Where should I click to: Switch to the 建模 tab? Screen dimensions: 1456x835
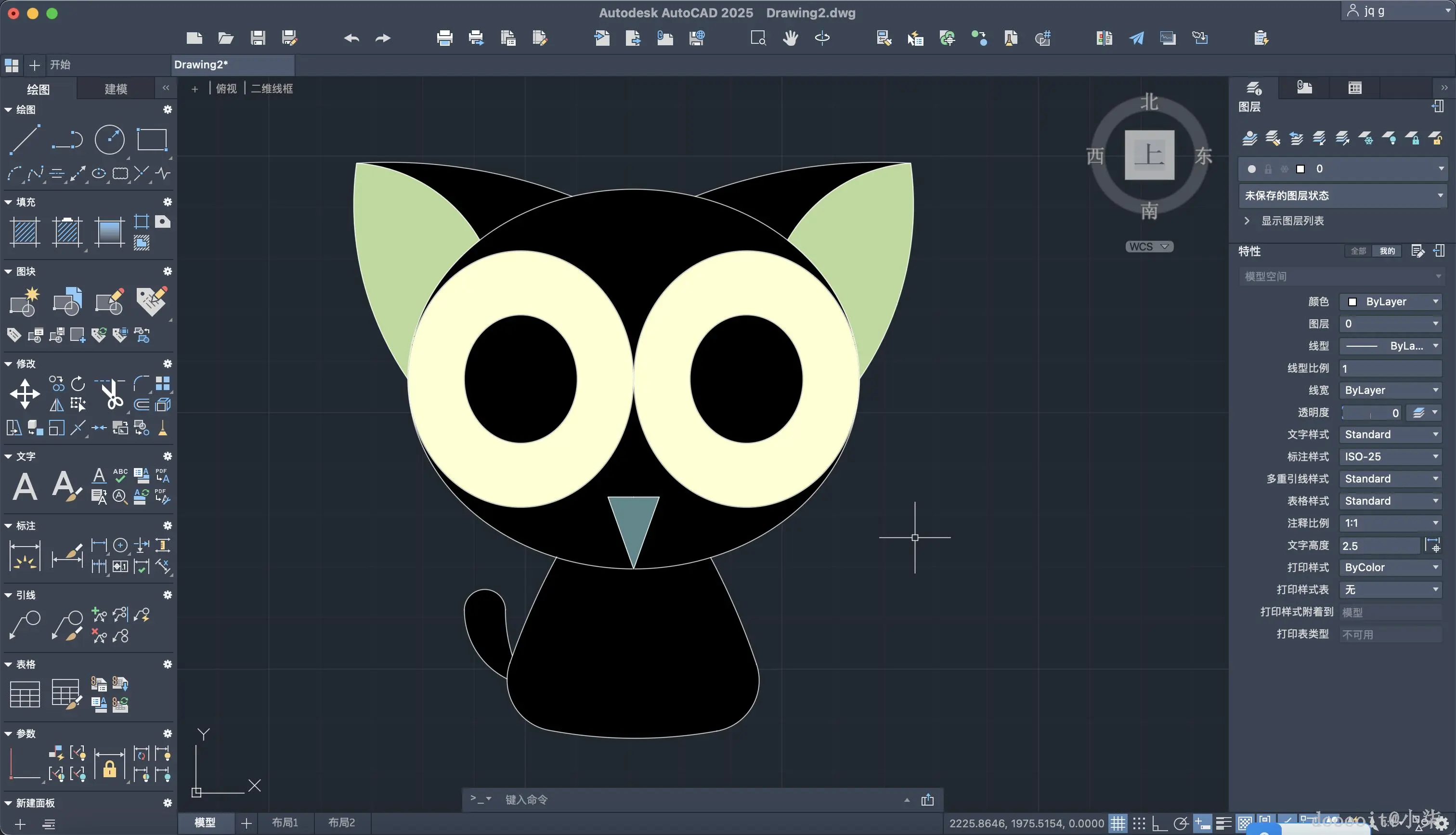coord(116,89)
